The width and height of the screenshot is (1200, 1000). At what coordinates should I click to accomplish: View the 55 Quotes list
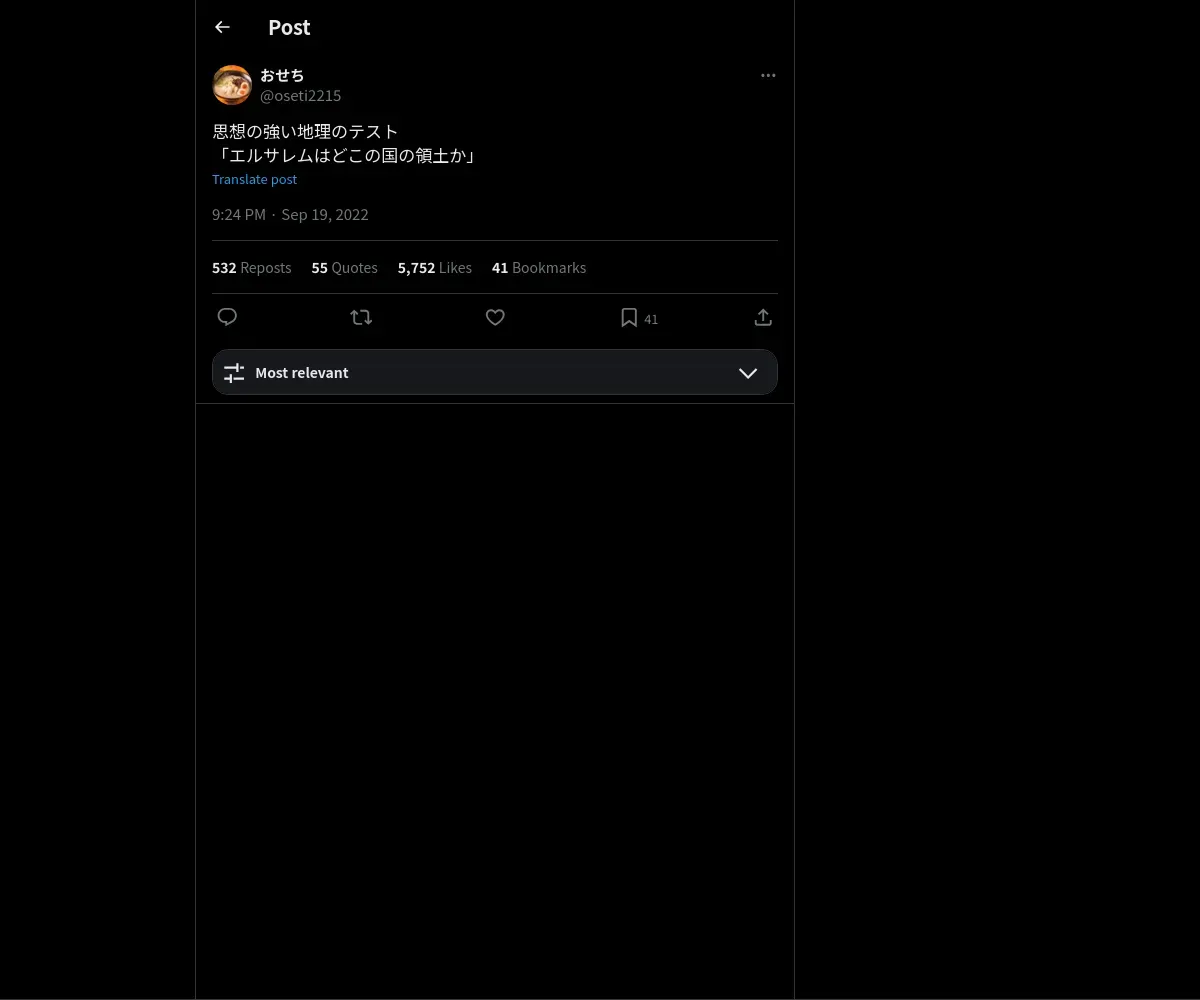tap(345, 268)
